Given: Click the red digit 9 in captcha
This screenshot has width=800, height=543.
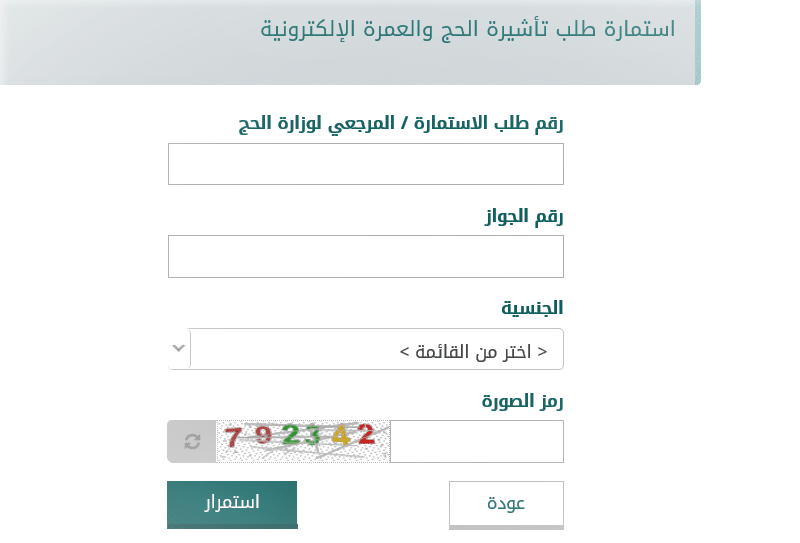Looking at the screenshot, I should pos(263,435).
